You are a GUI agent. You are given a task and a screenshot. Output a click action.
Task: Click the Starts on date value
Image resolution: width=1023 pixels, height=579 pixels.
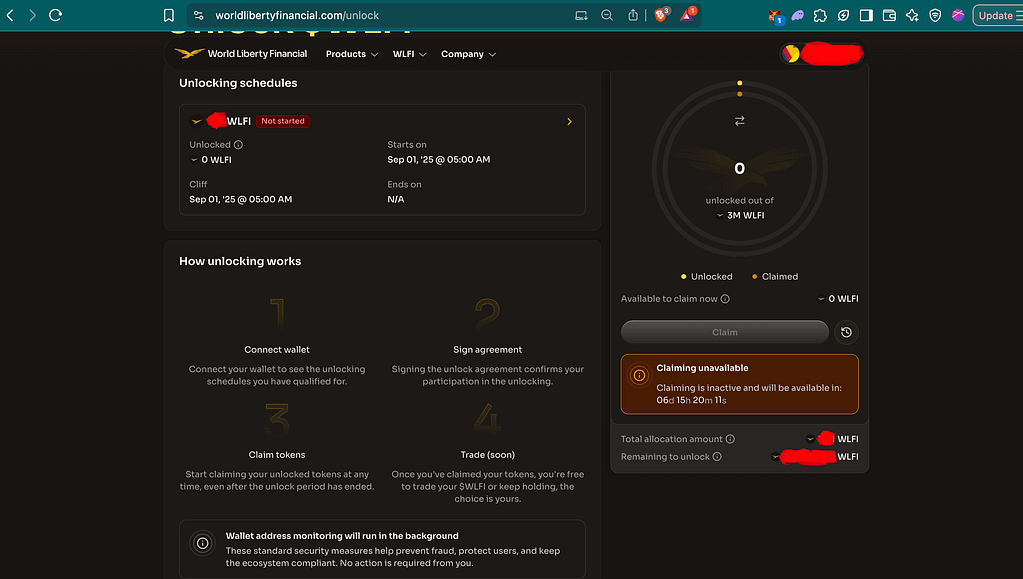coord(438,159)
